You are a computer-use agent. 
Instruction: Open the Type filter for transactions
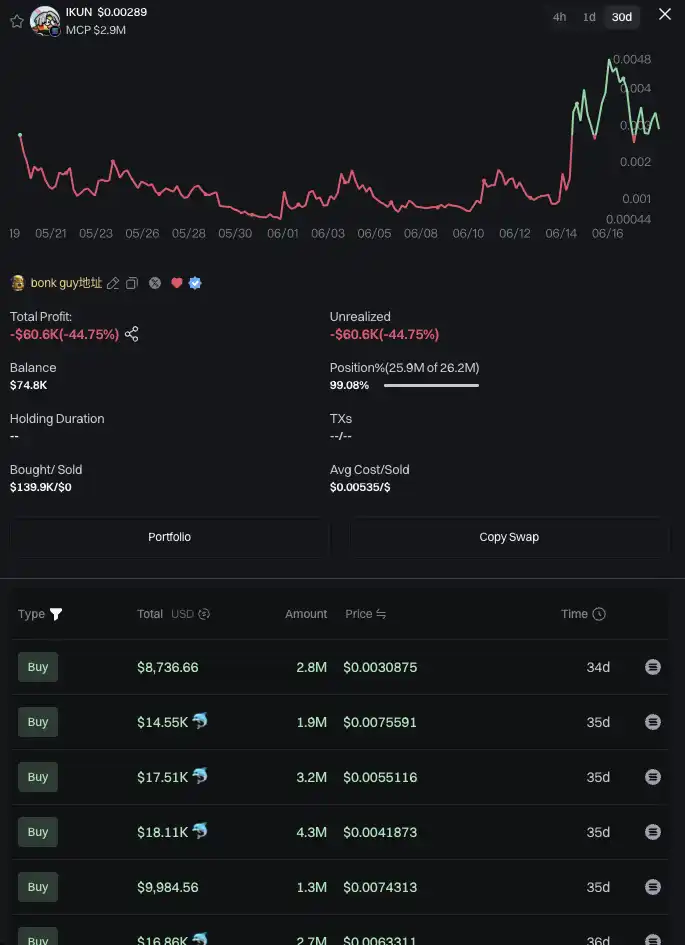(55, 614)
